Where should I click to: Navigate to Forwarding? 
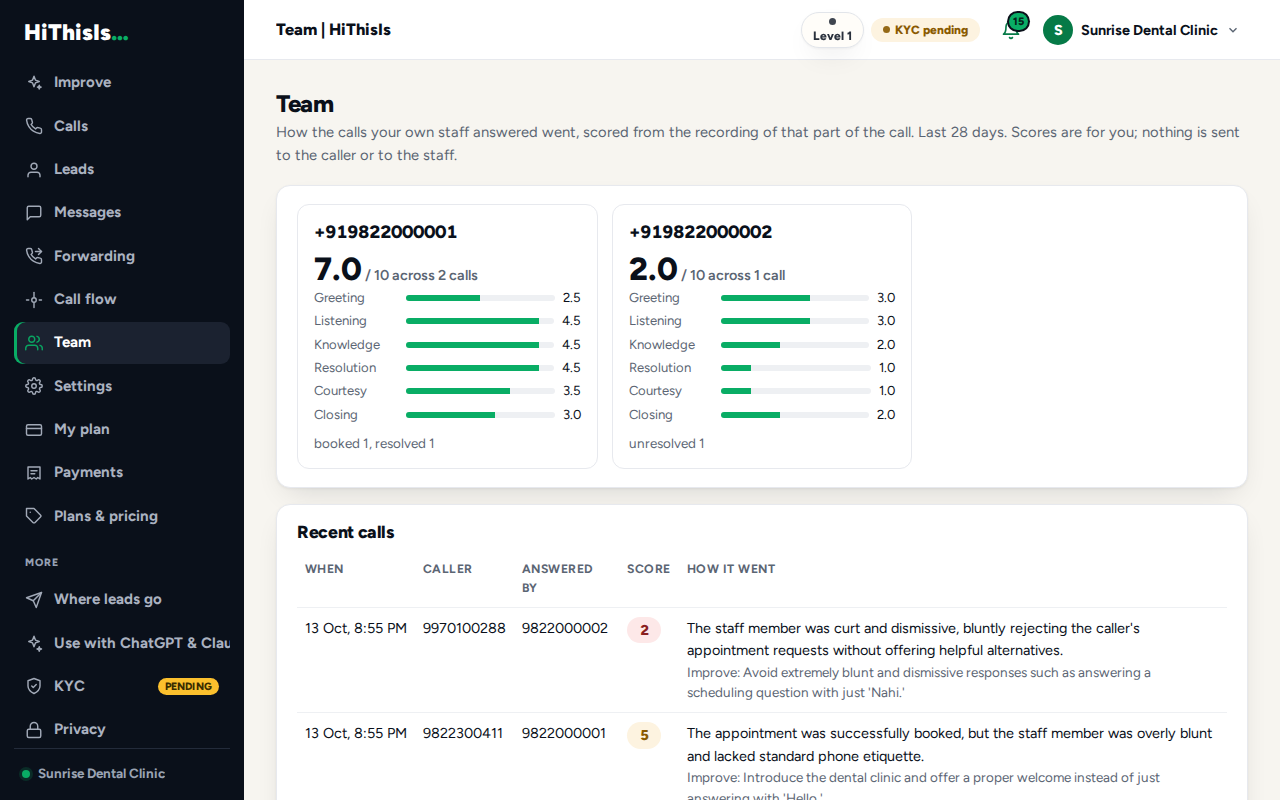coord(122,256)
